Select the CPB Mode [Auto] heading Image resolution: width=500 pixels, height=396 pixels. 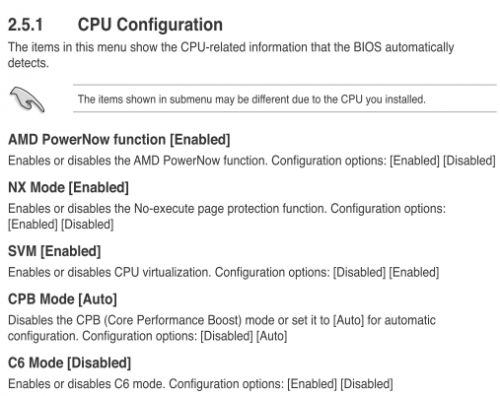point(62,299)
